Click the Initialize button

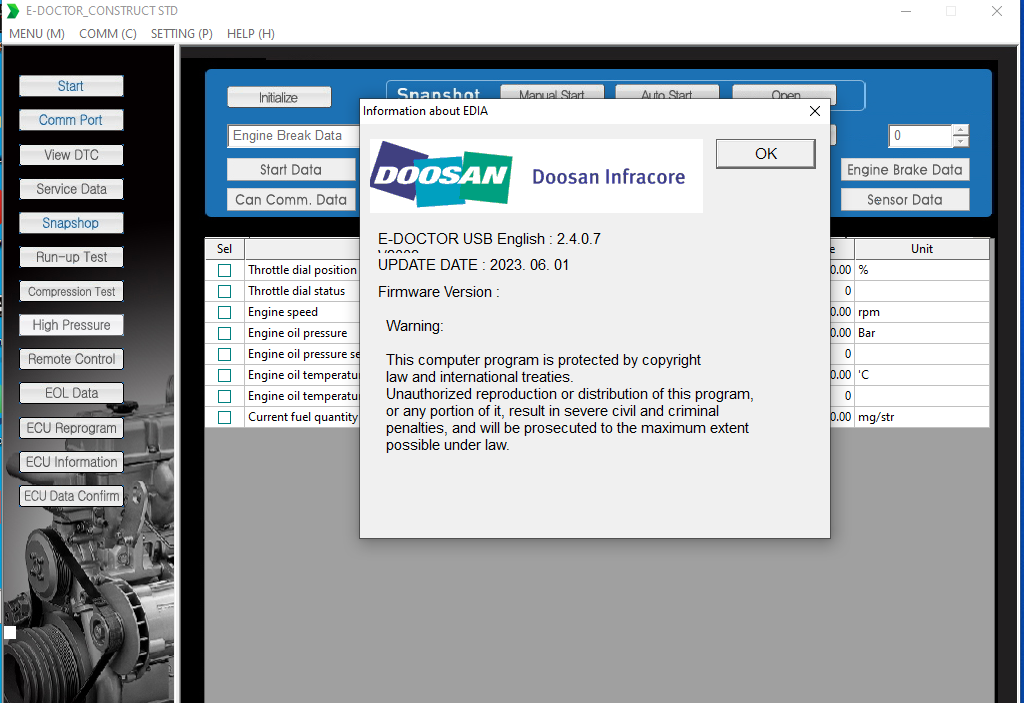(x=279, y=97)
